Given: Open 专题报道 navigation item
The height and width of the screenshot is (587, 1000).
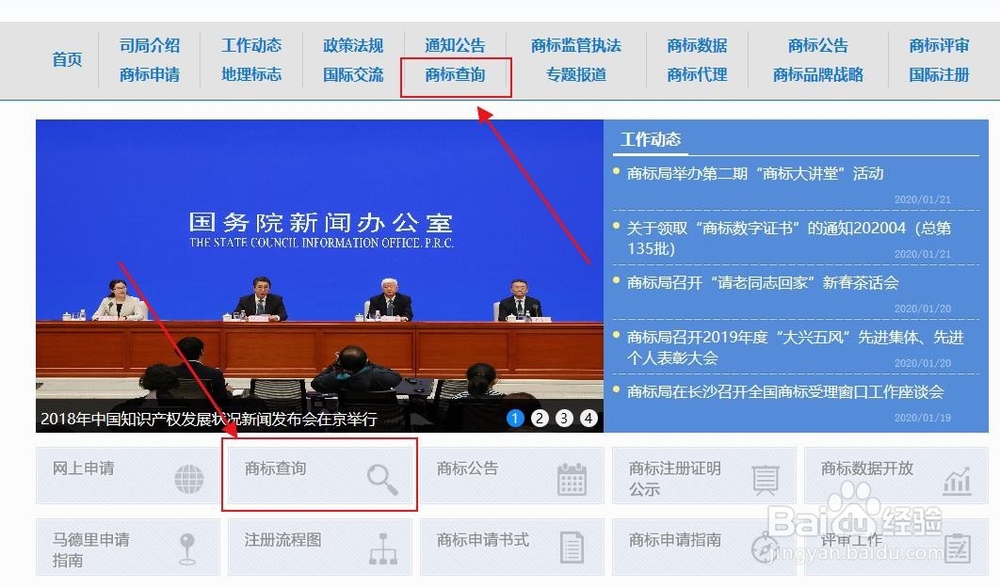Looking at the screenshot, I should click(576, 75).
